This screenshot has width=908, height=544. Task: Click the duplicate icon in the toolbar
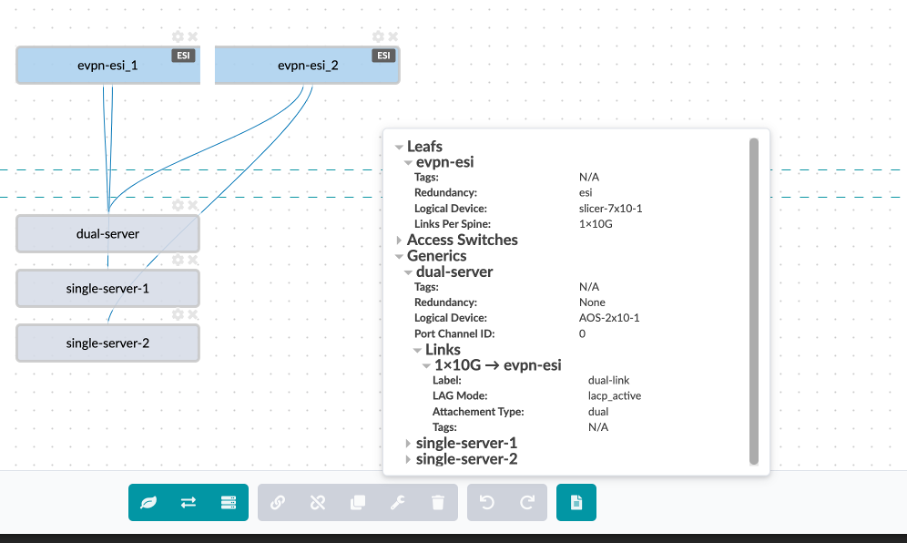point(358,503)
